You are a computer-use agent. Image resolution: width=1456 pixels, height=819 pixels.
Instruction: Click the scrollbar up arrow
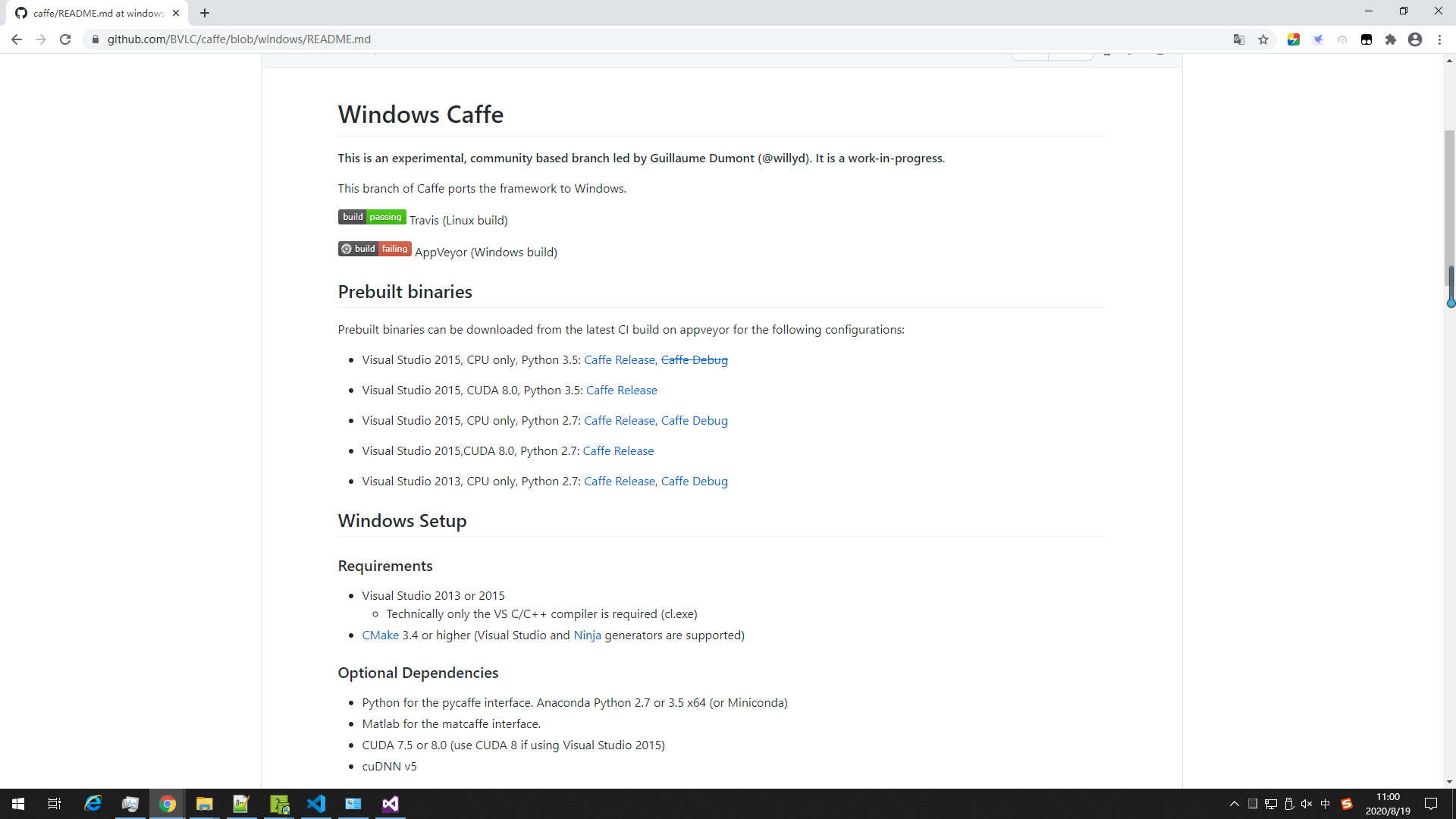[x=1449, y=60]
